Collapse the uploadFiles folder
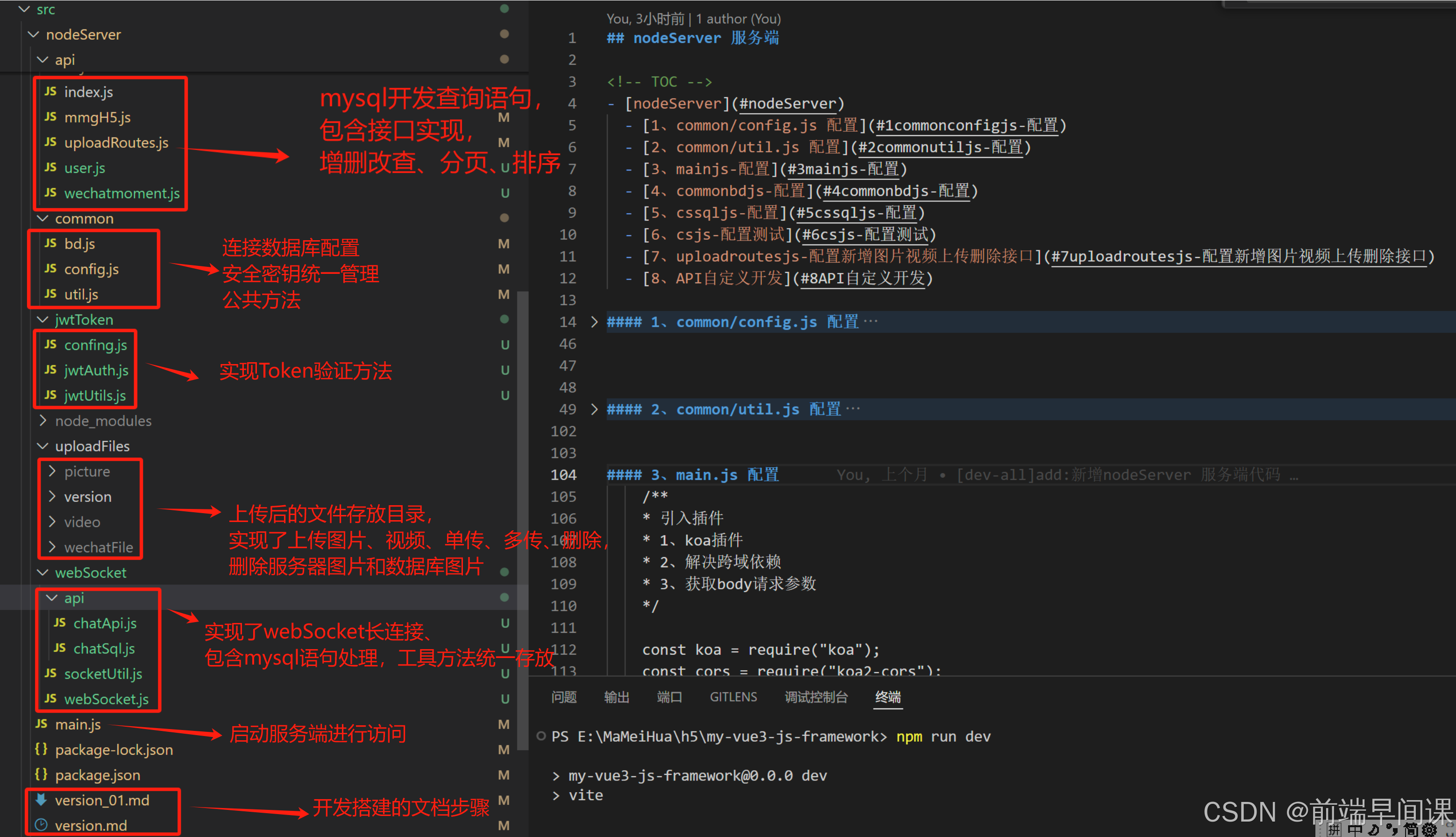 pos(92,446)
